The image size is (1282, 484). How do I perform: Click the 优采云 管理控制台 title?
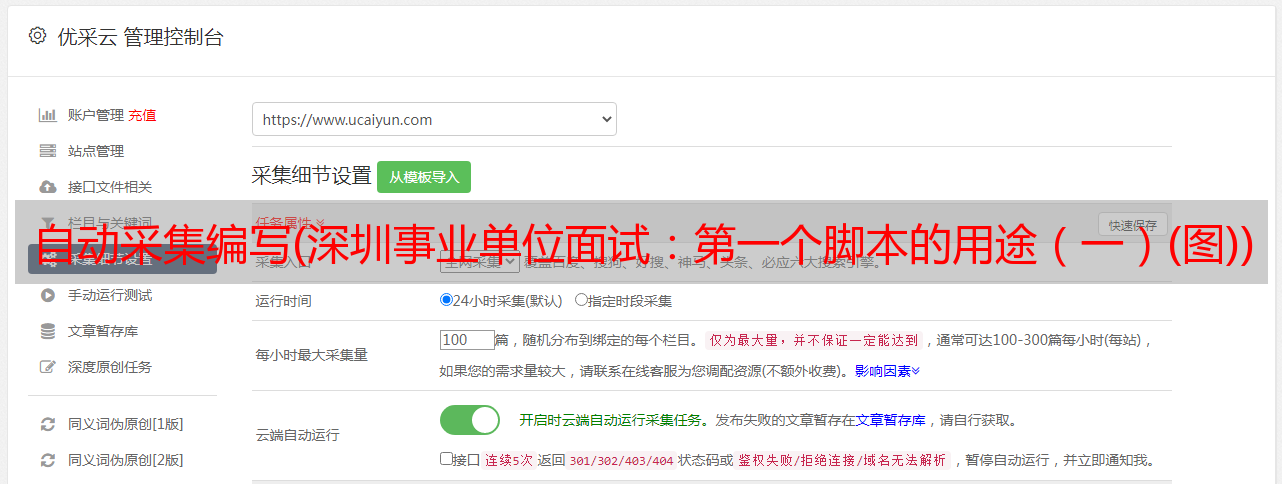pyautogui.click(x=139, y=37)
